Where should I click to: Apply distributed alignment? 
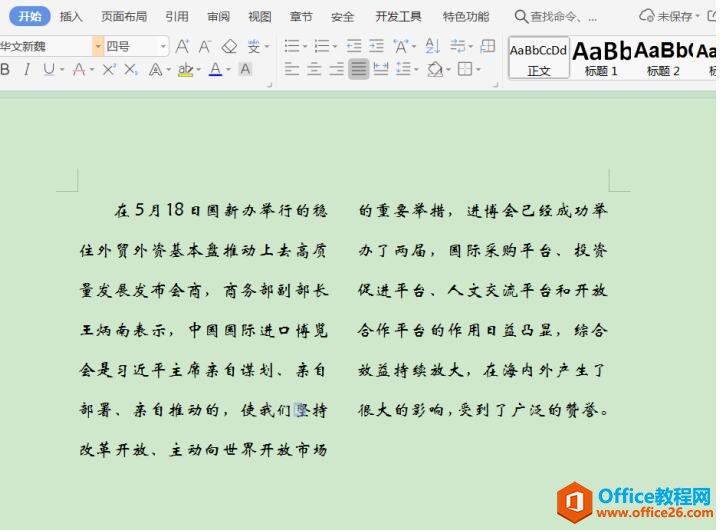coord(381,70)
